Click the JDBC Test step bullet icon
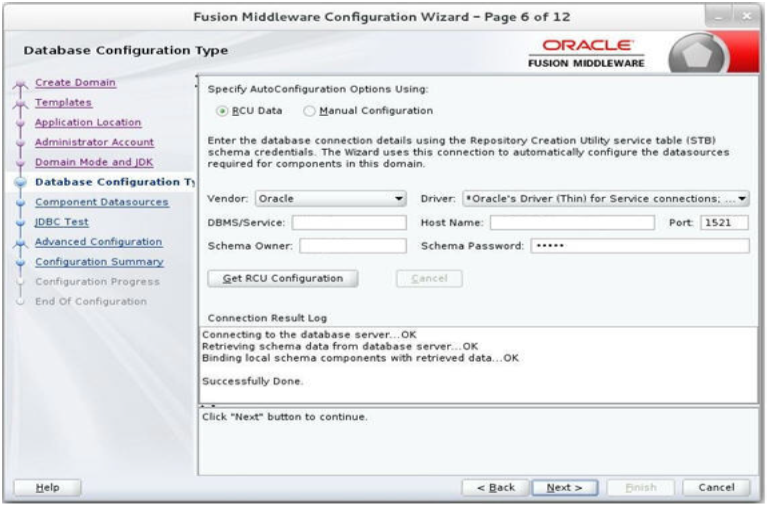 click(x=20, y=222)
